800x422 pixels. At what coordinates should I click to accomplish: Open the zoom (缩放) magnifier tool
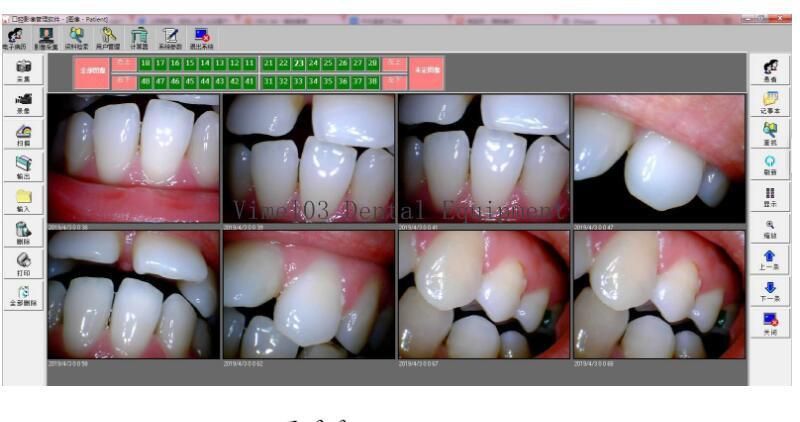(x=770, y=228)
